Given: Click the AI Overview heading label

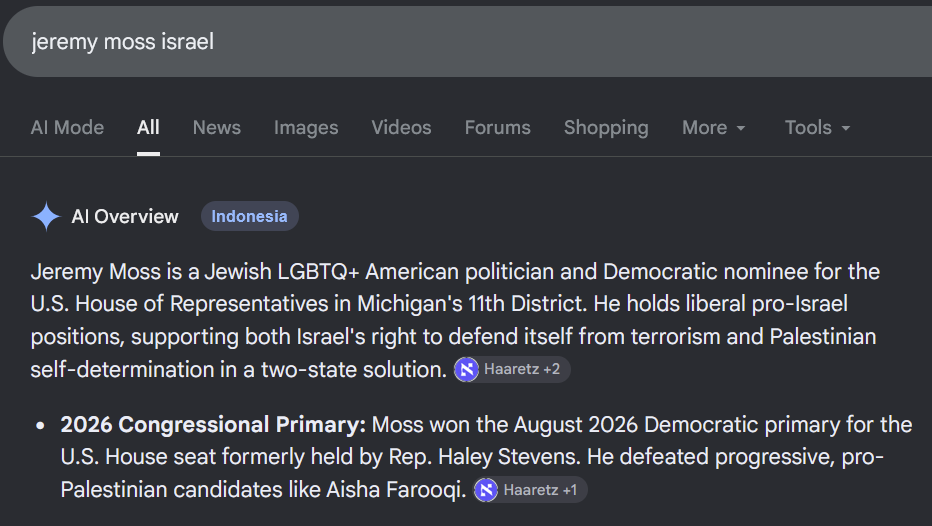Looking at the screenshot, I should [125, 216].
